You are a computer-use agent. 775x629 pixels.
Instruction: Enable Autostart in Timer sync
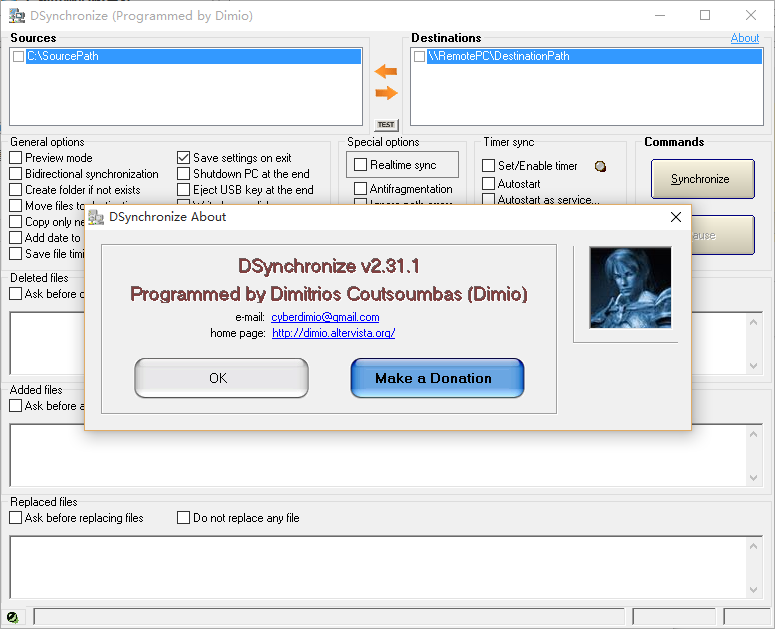[x=489, y=184]
